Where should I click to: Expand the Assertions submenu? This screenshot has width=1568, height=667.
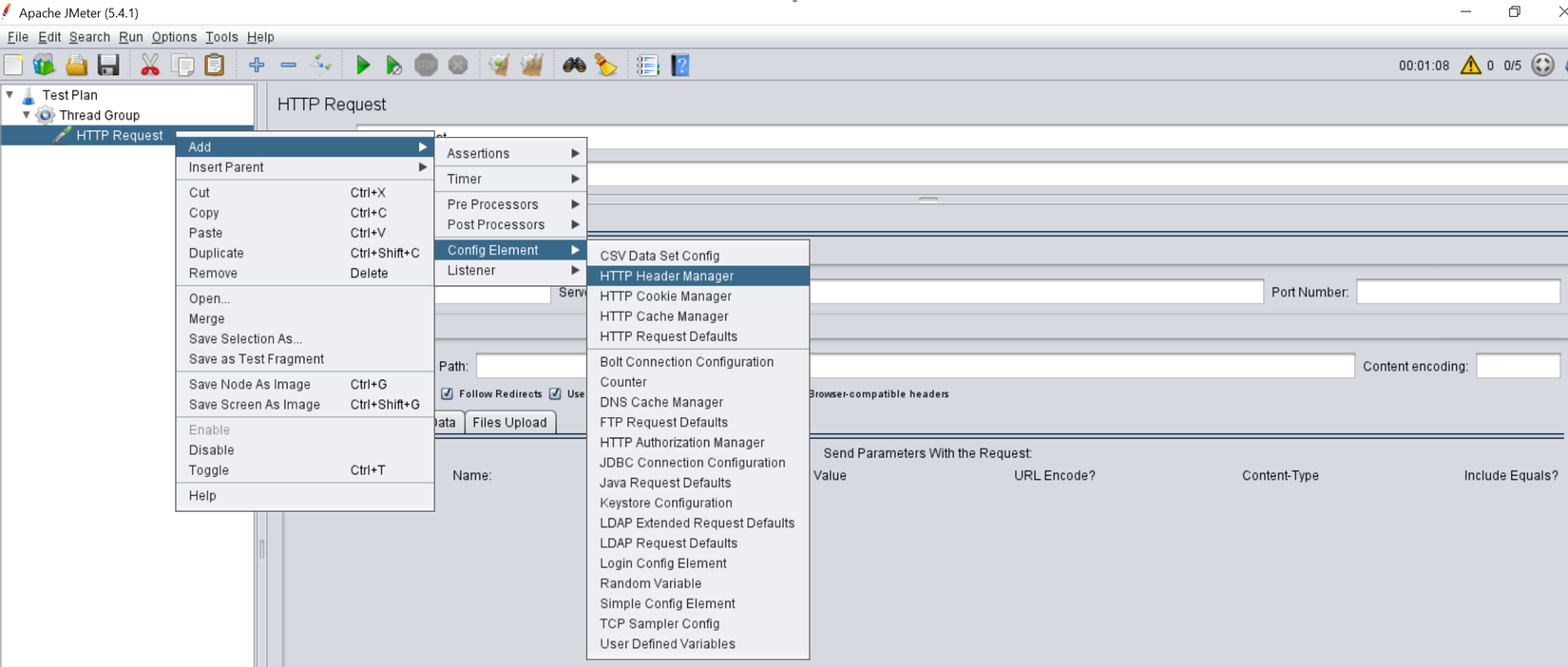[511, 153]
